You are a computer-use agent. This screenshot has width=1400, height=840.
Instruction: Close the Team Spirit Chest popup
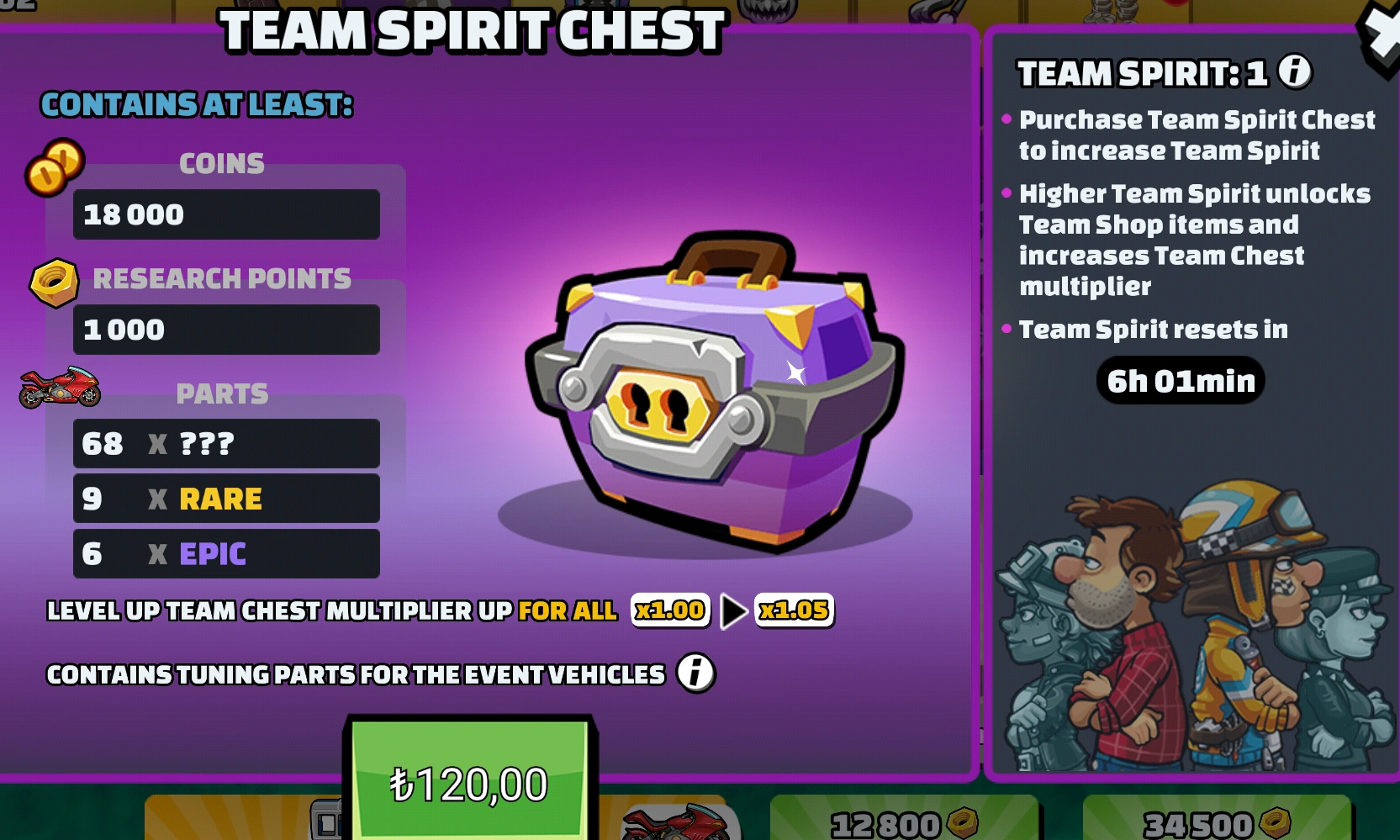pyautogui.click(x=1381, y=38)
